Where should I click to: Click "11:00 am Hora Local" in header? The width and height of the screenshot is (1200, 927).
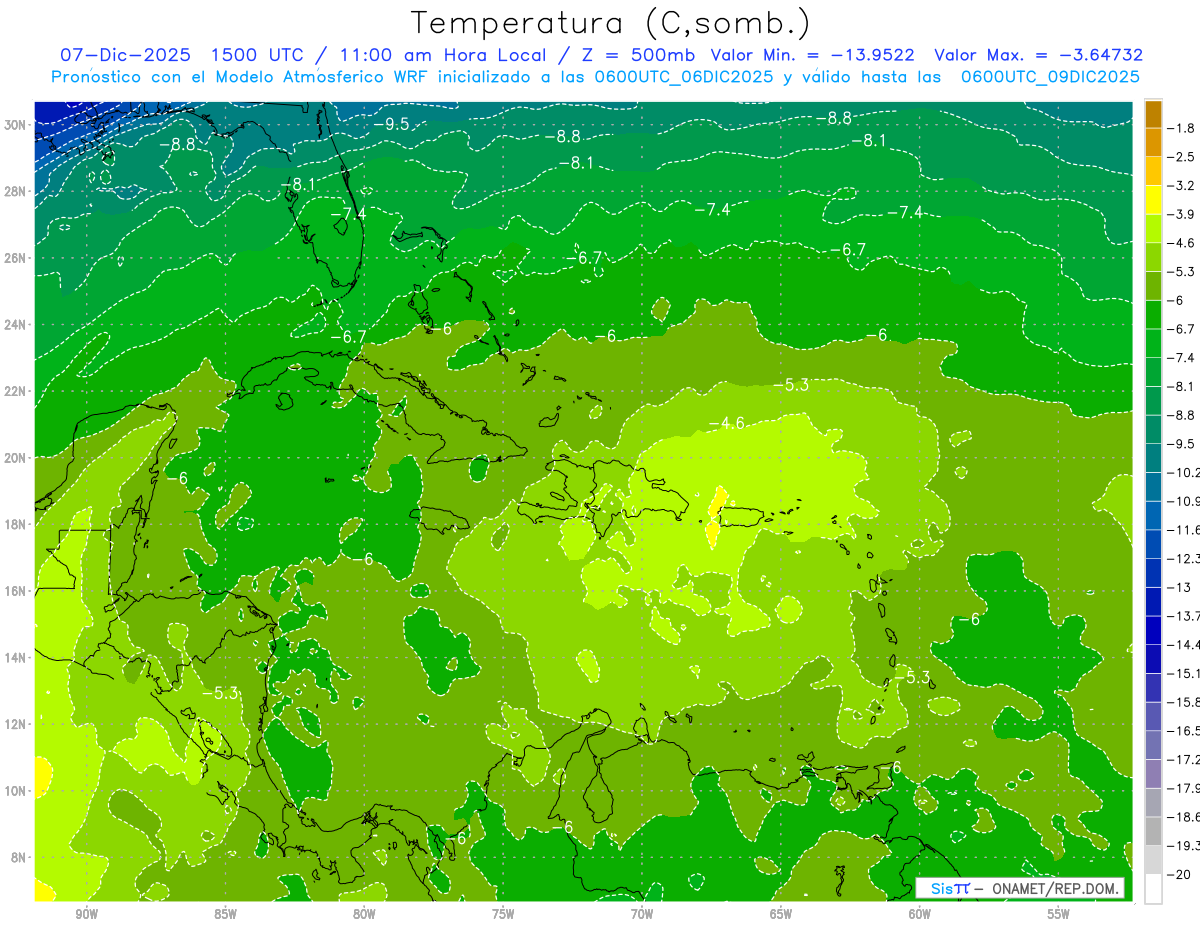(x=439, y=55)
